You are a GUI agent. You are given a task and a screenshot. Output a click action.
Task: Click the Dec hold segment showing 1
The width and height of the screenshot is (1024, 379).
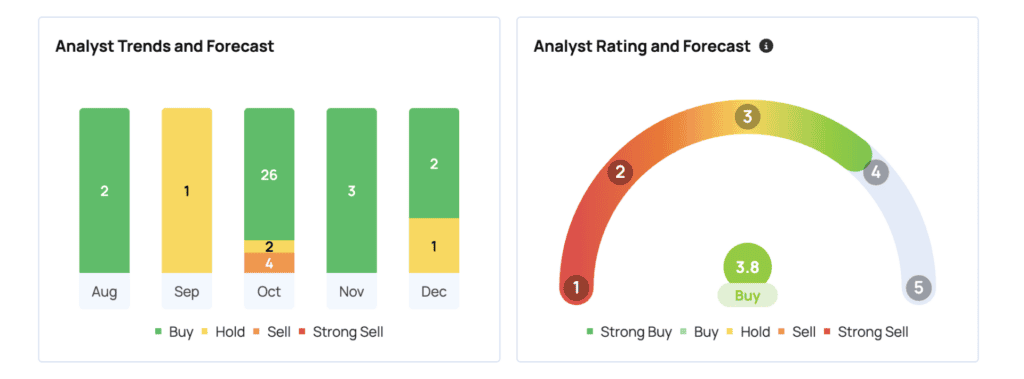pos(434,246)
